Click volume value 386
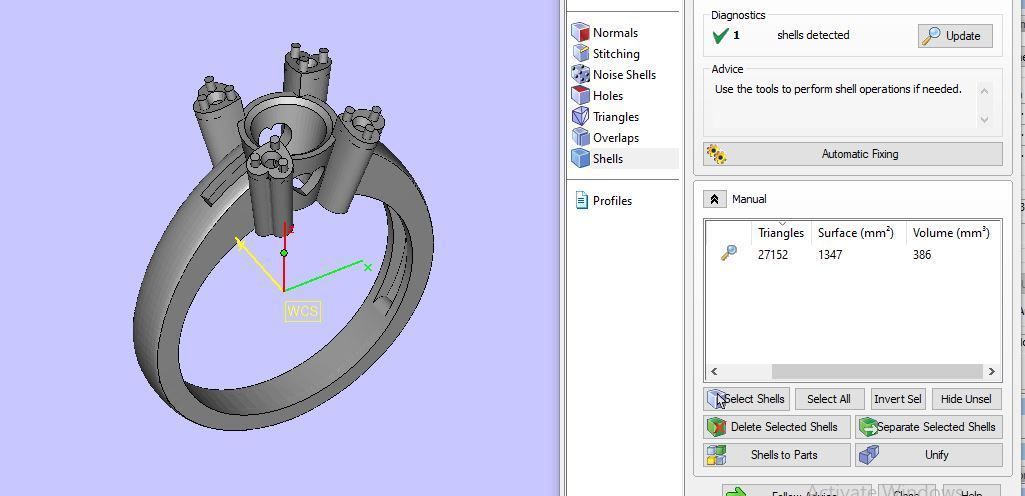Image resolution: width=1025 pixels, height=496 pixels. (x=922, y=255)
